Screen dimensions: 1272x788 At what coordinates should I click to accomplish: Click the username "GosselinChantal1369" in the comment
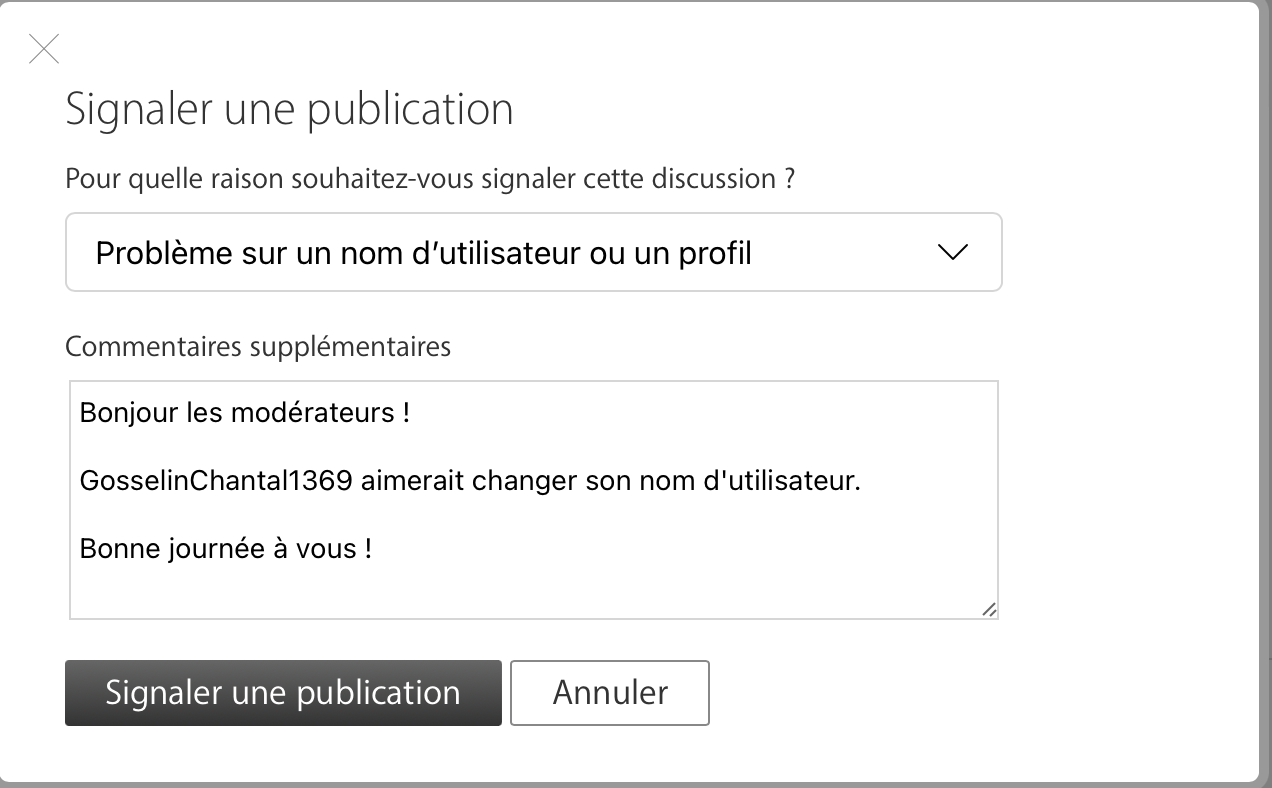(x=216, y=481)
